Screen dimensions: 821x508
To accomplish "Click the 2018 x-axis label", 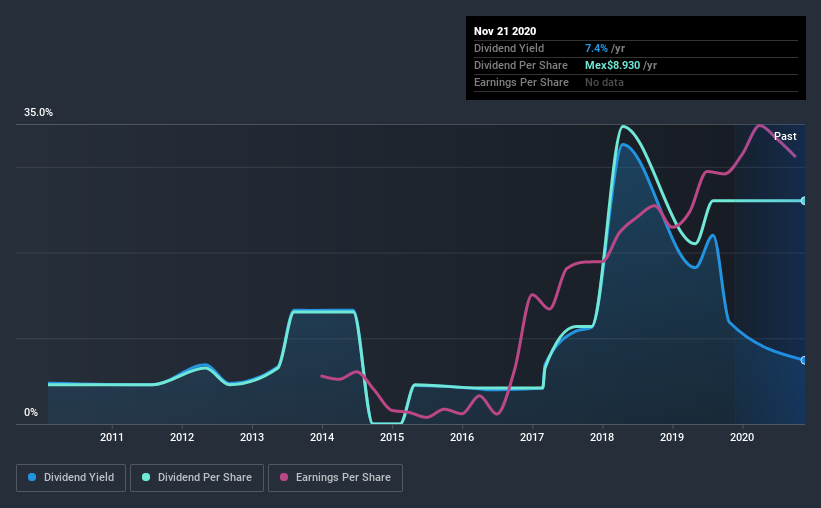I will 602,437.
